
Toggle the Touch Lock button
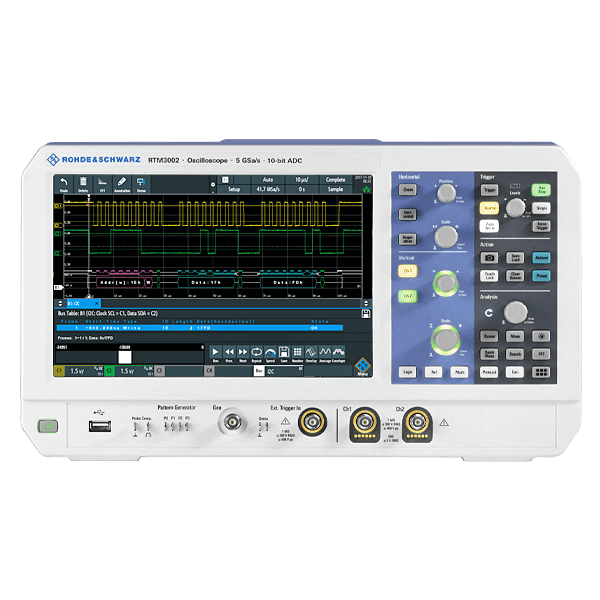coord(489,276)
